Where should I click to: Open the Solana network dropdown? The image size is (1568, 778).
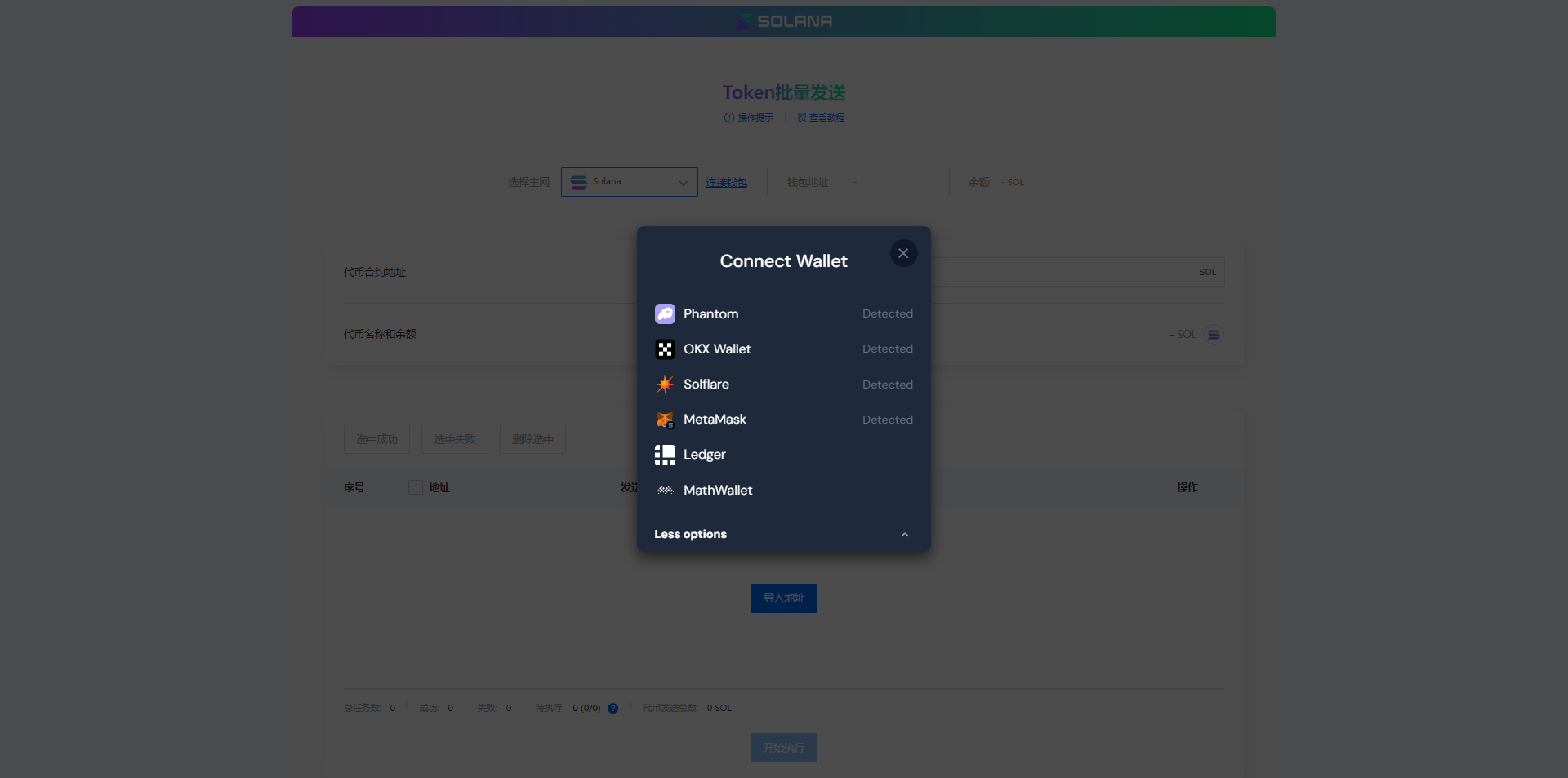point(629,182)
